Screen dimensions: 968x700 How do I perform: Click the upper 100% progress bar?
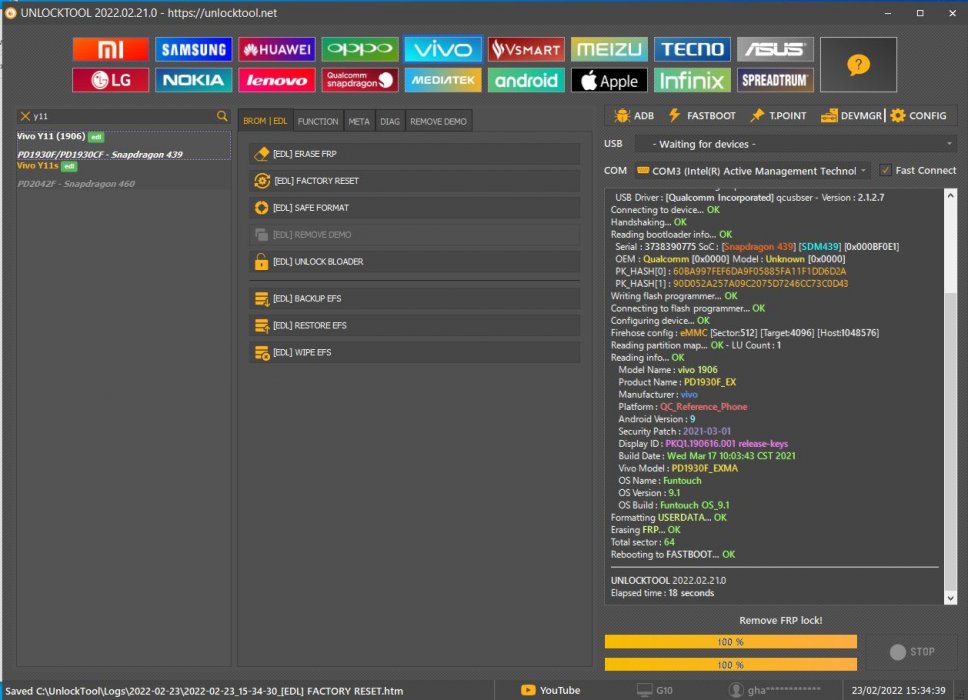(730, 642)
